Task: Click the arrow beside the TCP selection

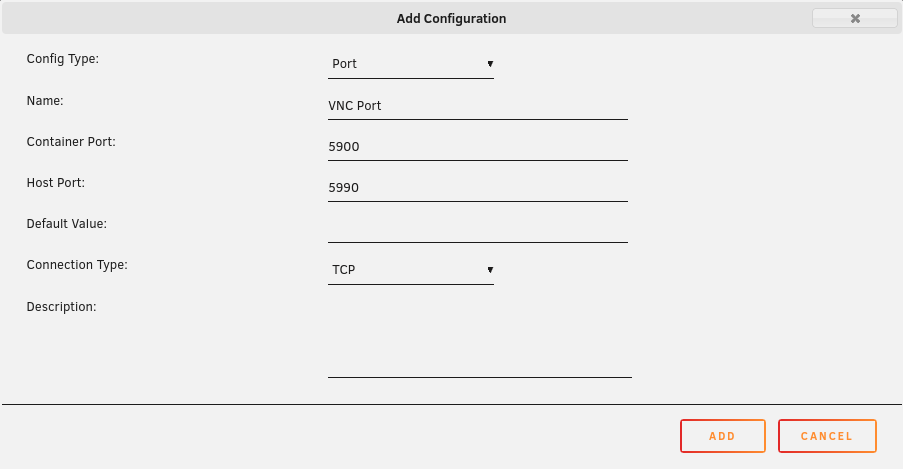Action: point(490,270)
